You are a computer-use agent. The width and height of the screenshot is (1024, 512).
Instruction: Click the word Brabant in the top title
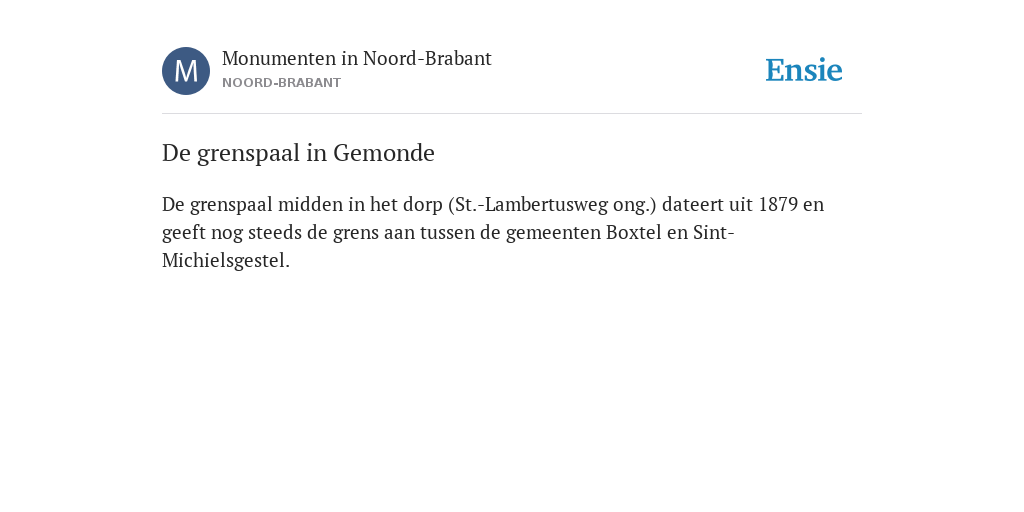click(x=458, y=59)
